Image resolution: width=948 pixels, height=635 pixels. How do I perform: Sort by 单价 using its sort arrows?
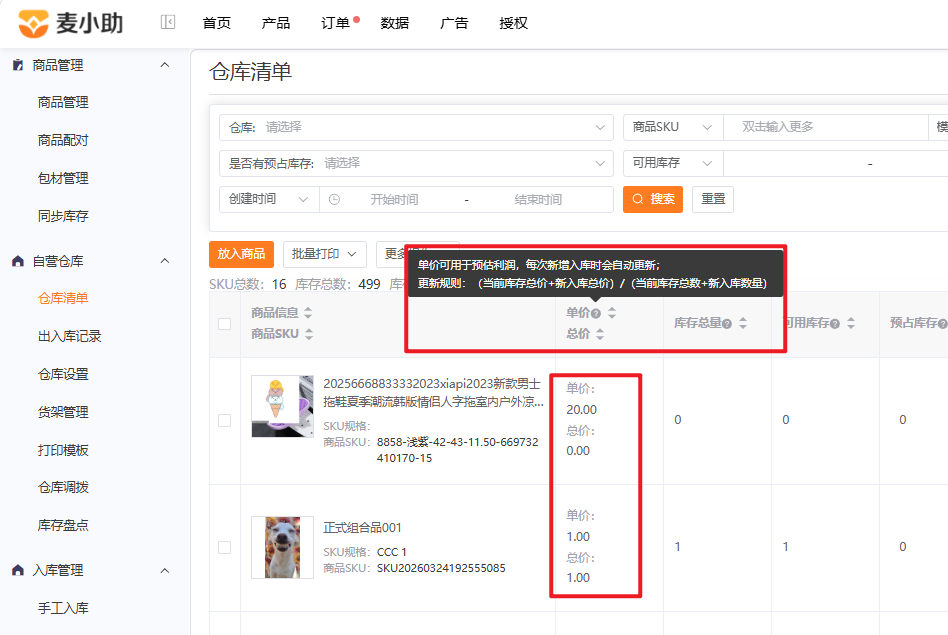(612, 313)
